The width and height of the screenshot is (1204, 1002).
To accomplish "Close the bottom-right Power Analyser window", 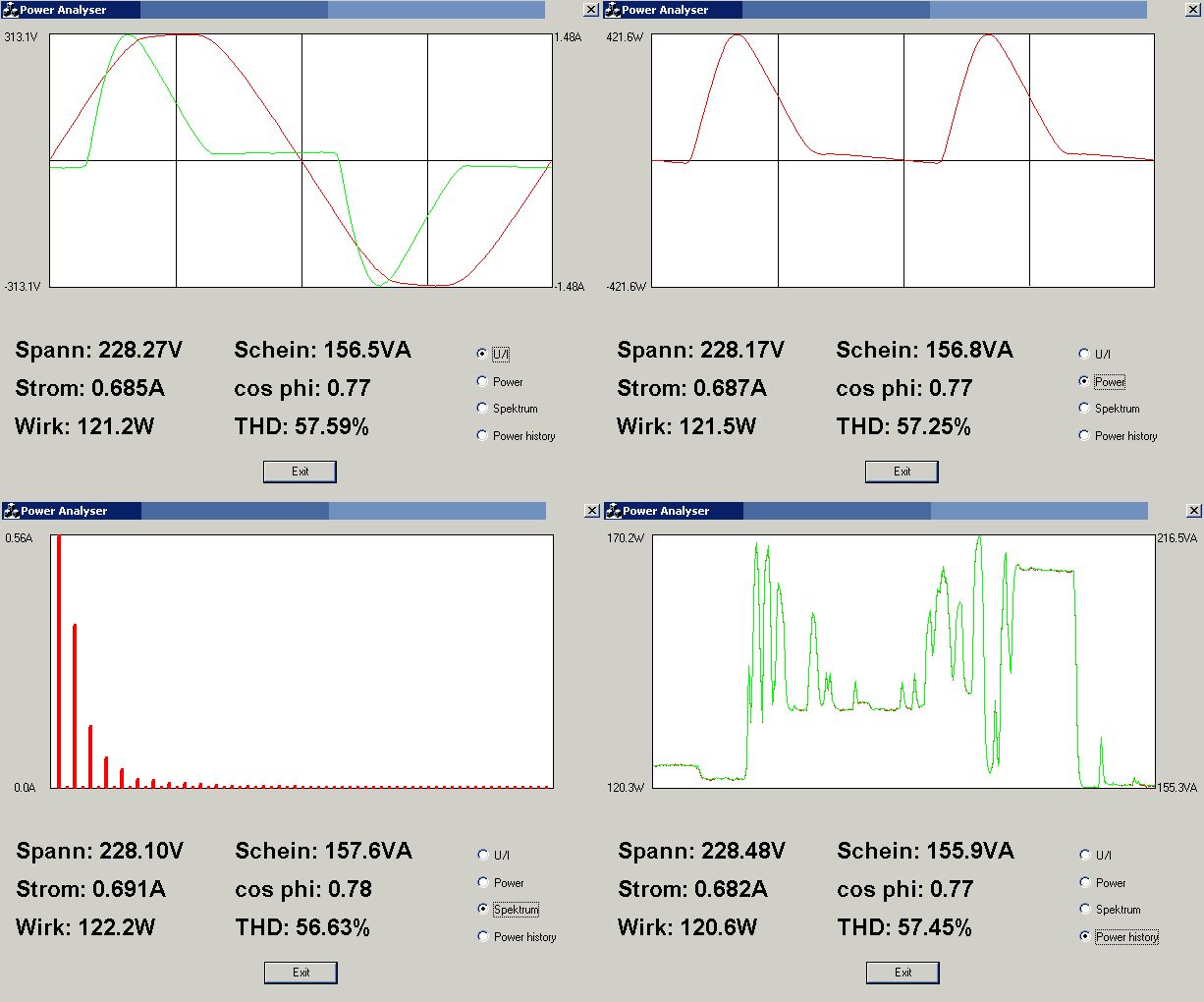I will click(x=1194, y=511).
